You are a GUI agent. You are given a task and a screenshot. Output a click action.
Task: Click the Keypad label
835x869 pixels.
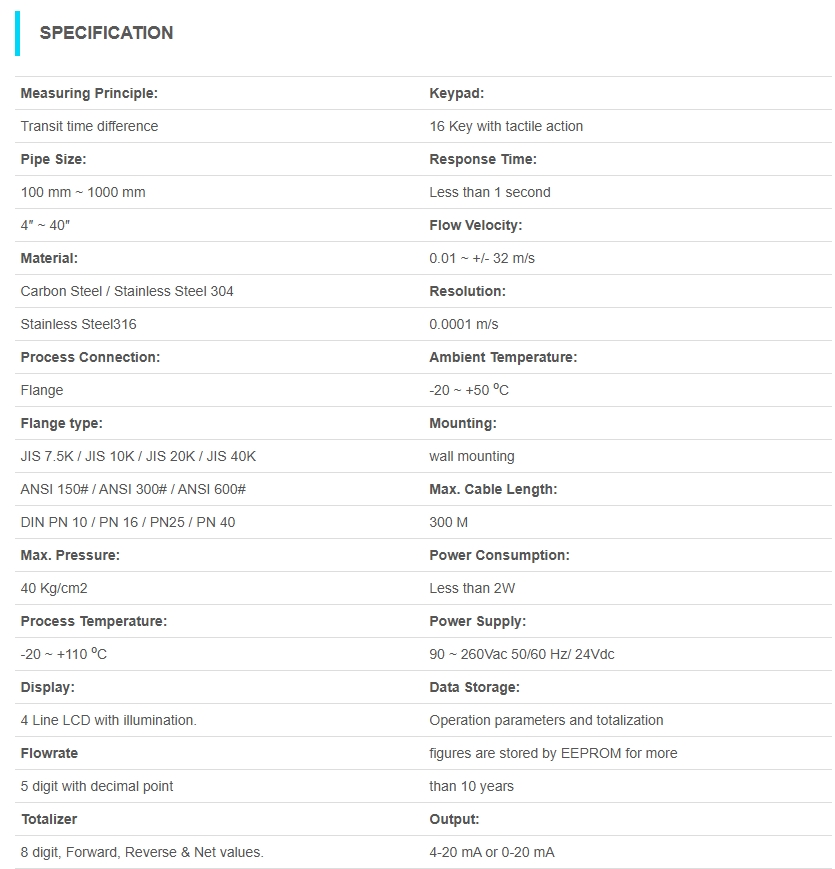coord(456,93)
